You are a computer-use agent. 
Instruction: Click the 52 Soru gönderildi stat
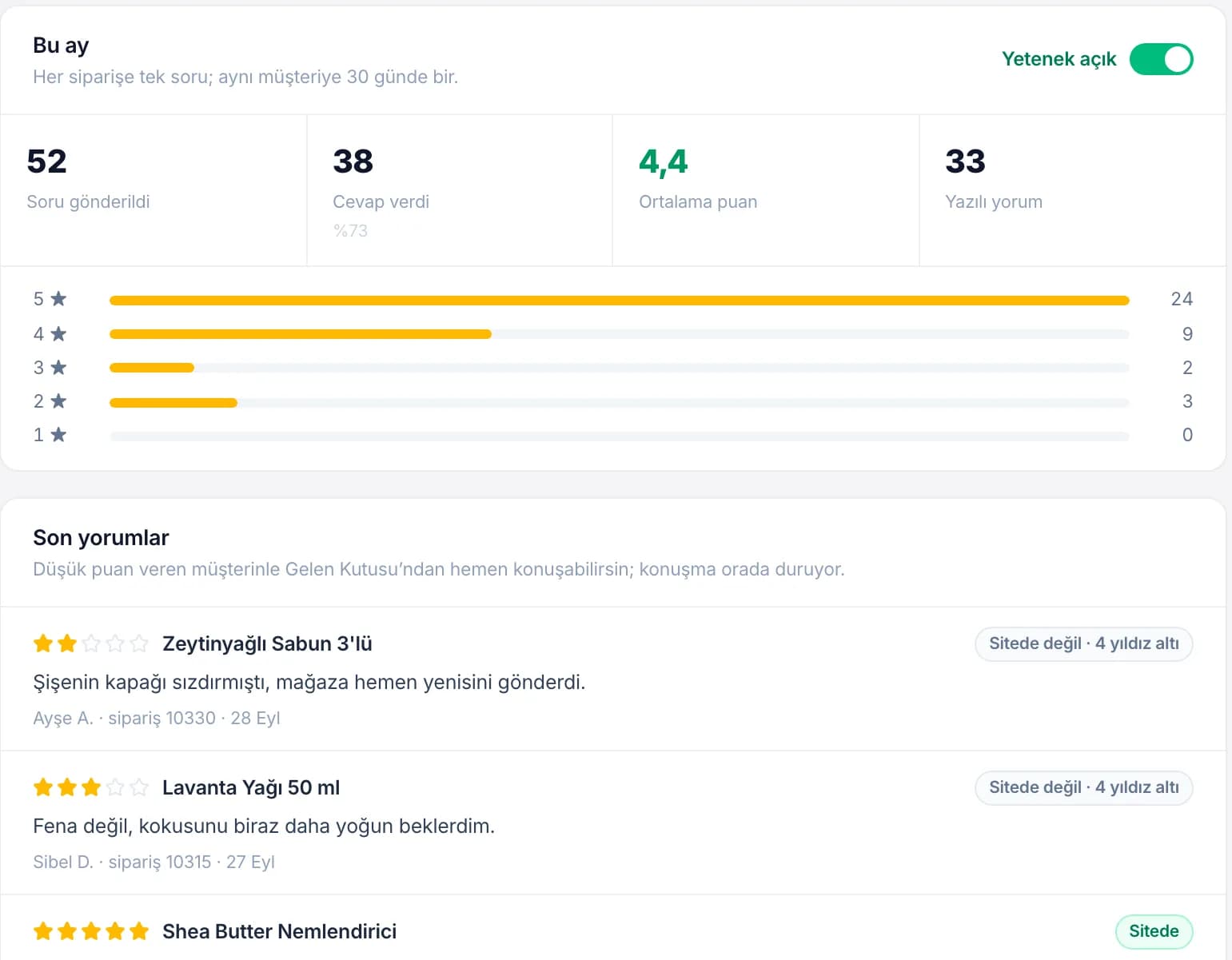click(x=154, y=190)
